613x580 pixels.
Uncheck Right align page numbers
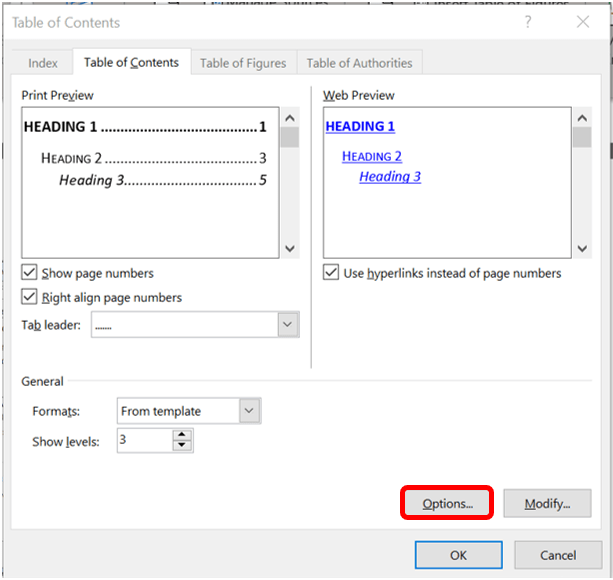(x=30, y=297)
